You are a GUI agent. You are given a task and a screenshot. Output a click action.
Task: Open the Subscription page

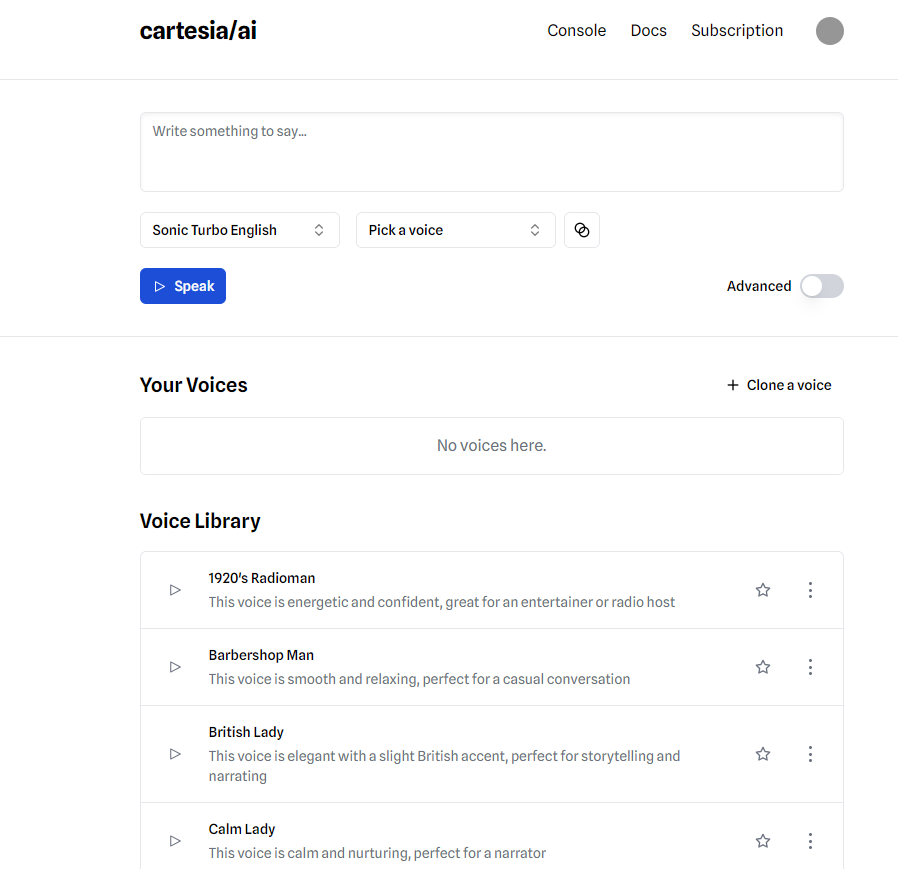pos(737,31)
